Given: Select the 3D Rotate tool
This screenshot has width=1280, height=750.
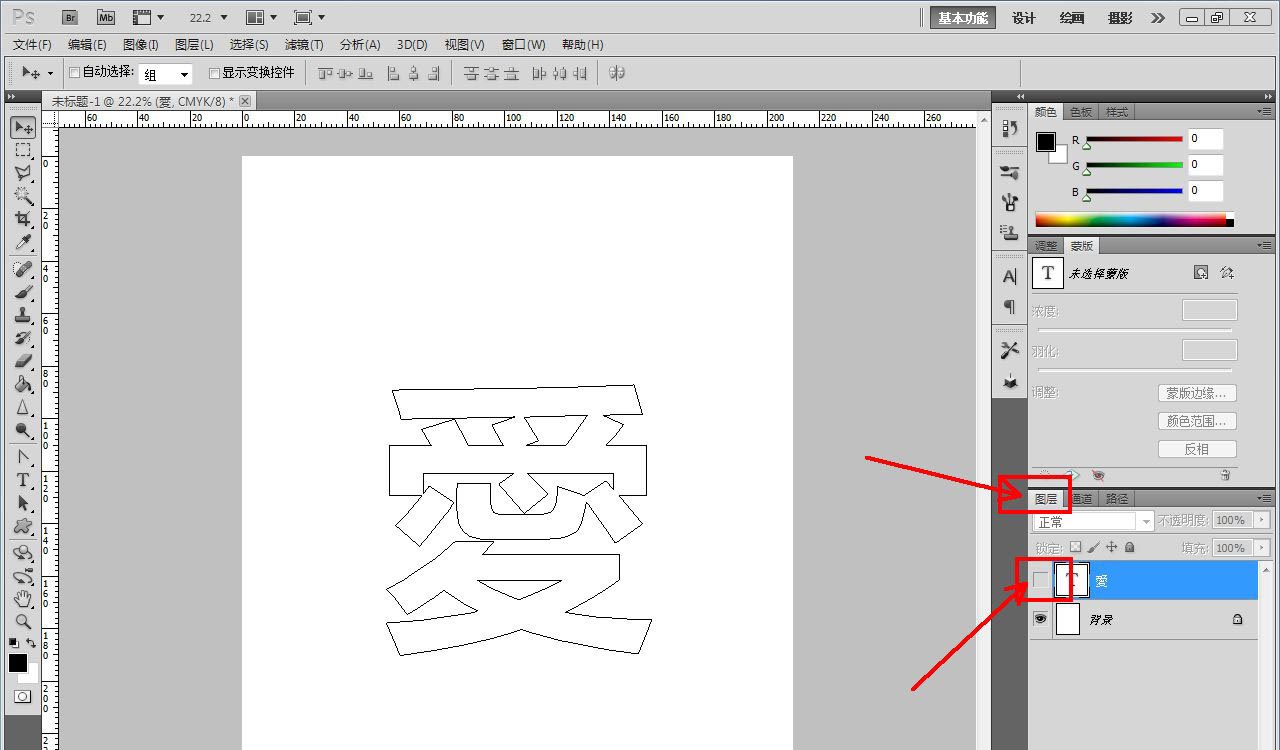Looking at the screenshot, I should point(23,553).
